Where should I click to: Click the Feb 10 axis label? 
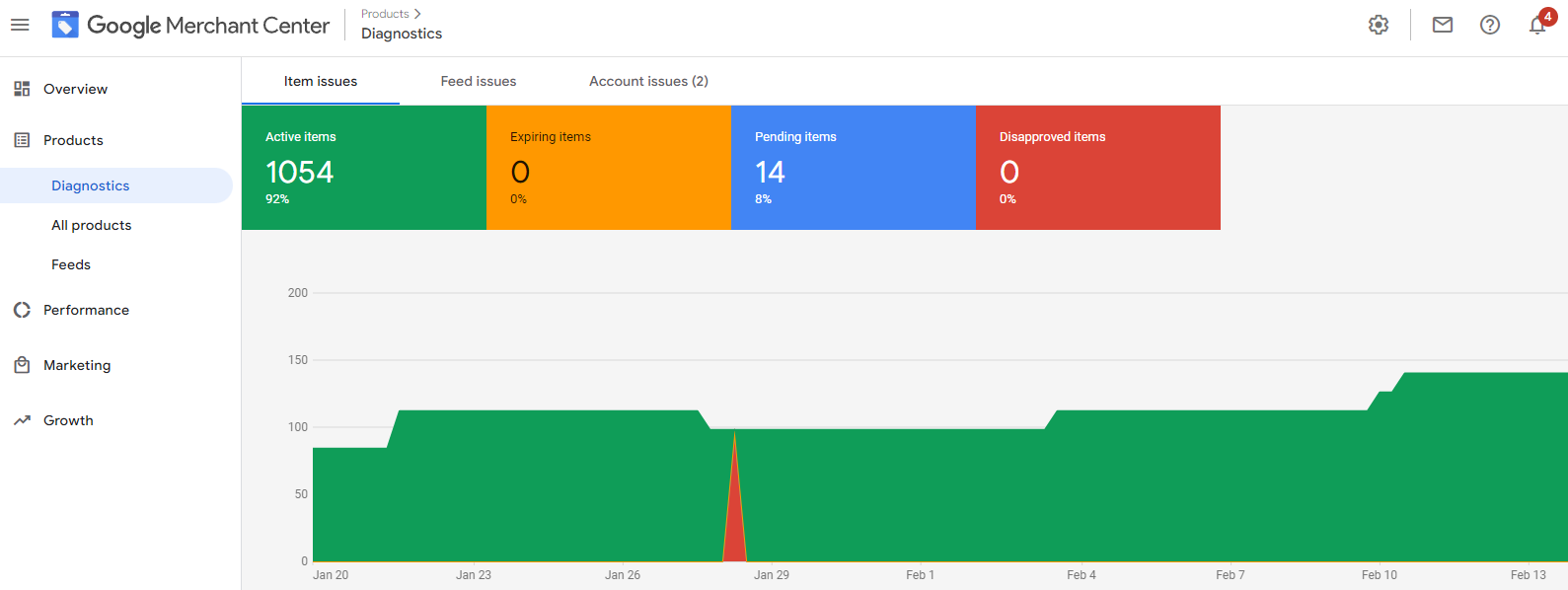click(x=1380, y=575)
